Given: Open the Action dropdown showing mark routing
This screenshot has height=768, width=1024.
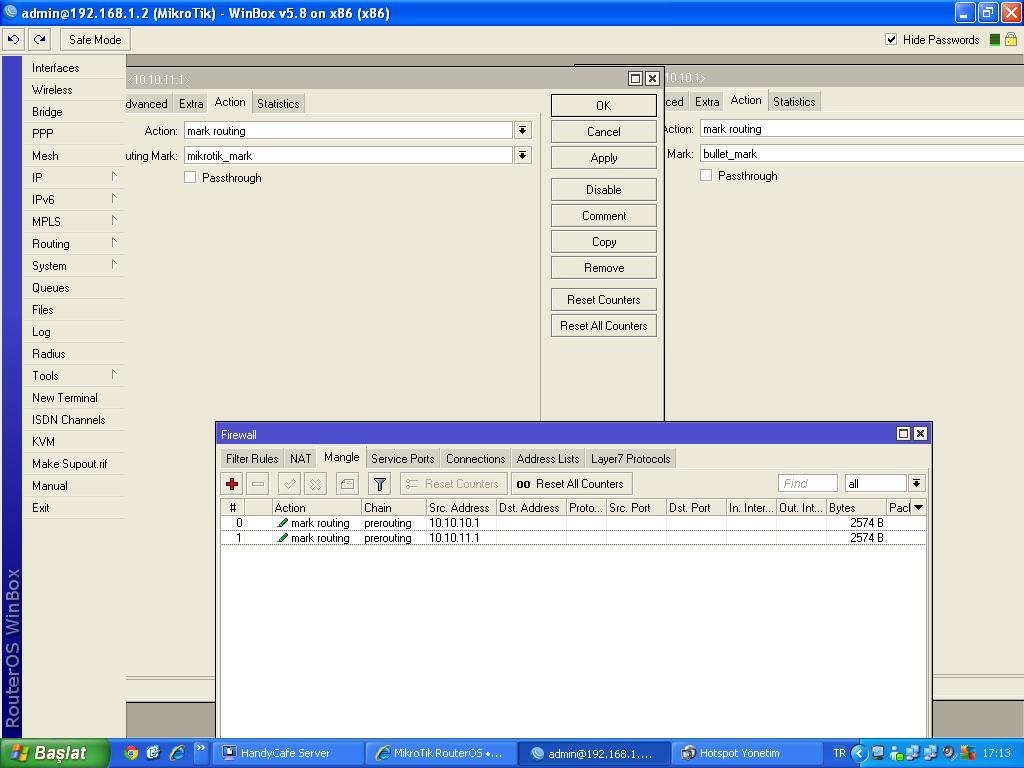Looking at the screenshot, I should coord(522,131).
